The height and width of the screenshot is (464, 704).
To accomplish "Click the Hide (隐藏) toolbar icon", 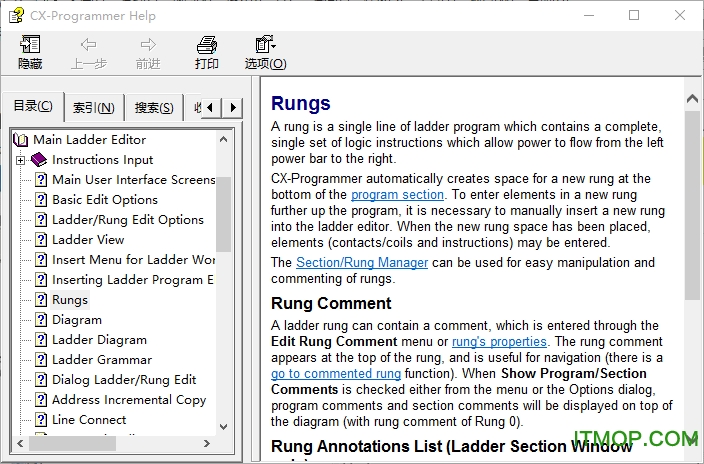I will pyautogui.click(x=30, y=45).
